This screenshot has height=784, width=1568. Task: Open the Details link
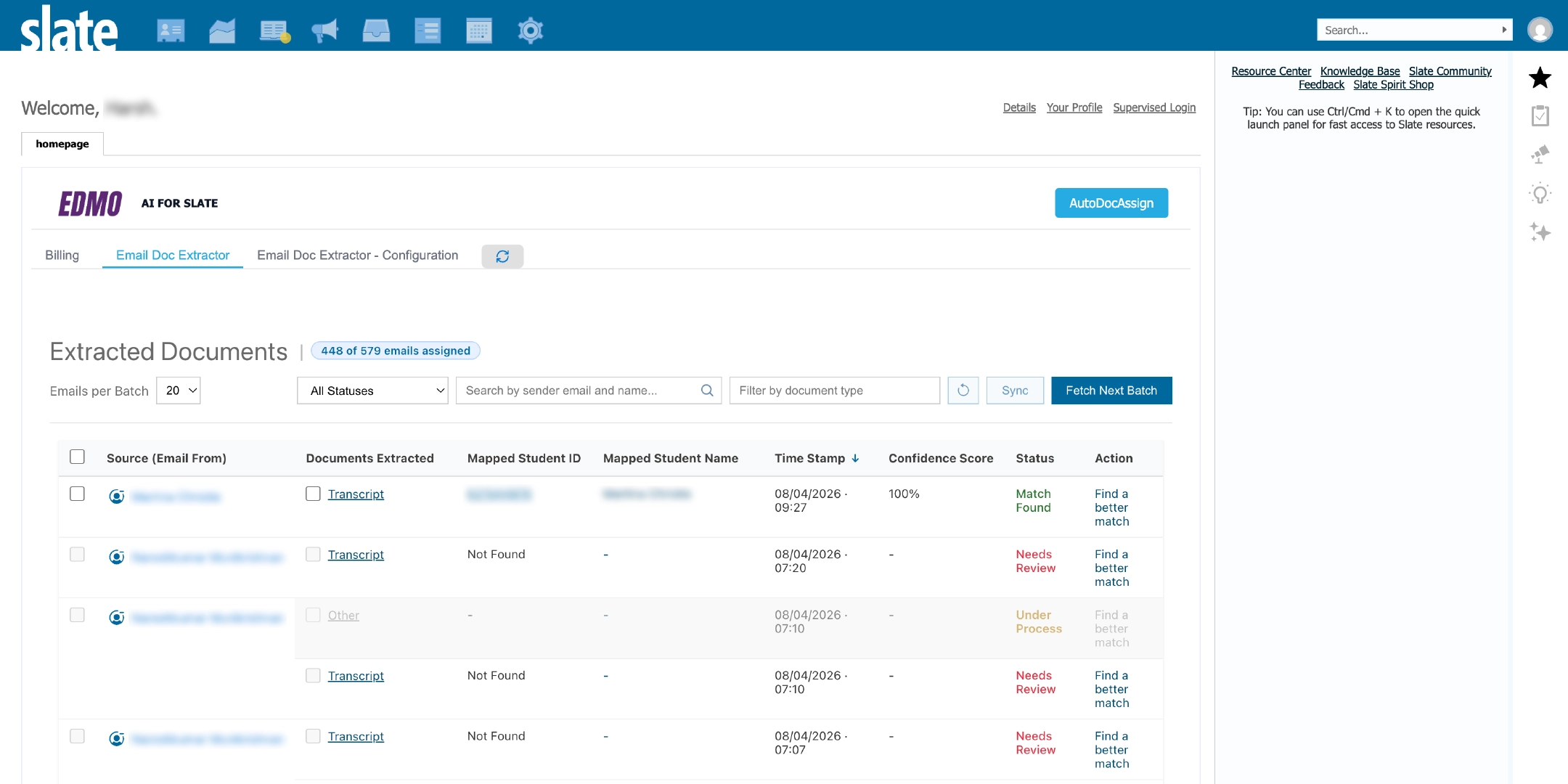pyautogui.click(x=1019, y=107)
